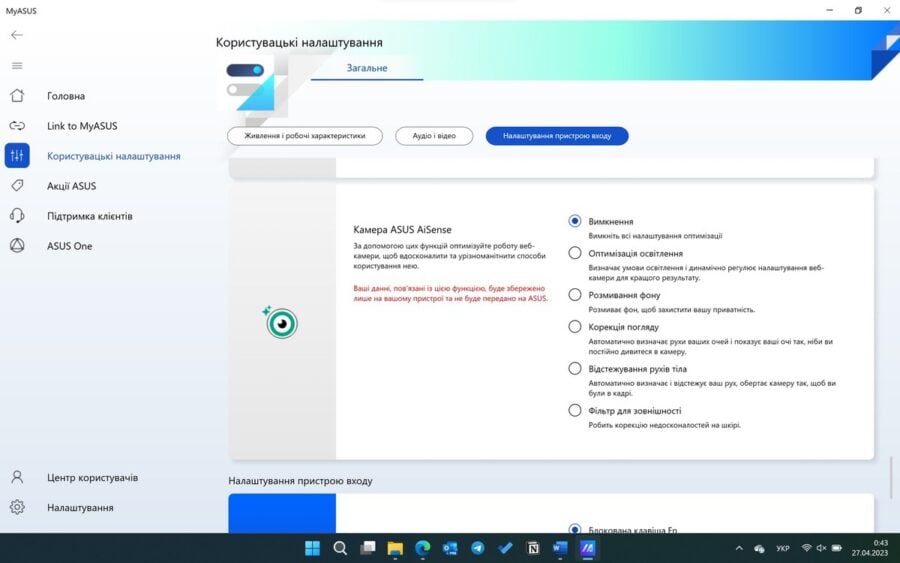Open Link to MyASUS link icon
The height and width of the screenshot is (563, 900).
[x=17, y=126]
